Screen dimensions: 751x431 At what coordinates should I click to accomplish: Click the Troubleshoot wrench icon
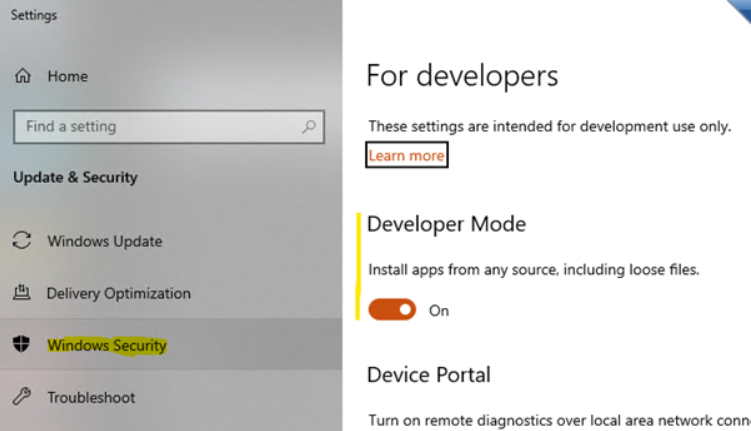pyautogui.click(x=22, y=397)
